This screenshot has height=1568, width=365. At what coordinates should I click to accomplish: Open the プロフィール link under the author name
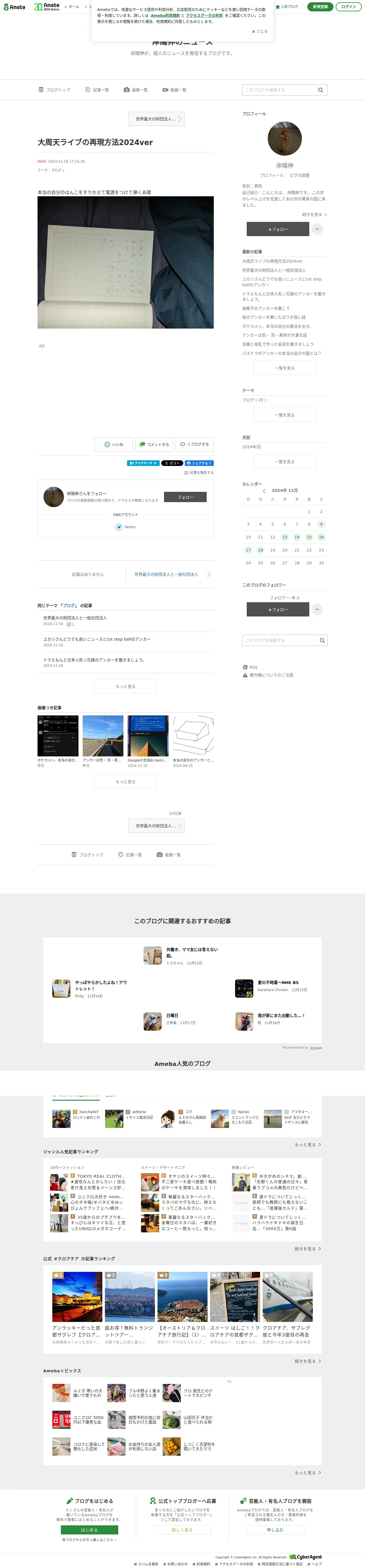pyautogui.click(x=272, y=175)
